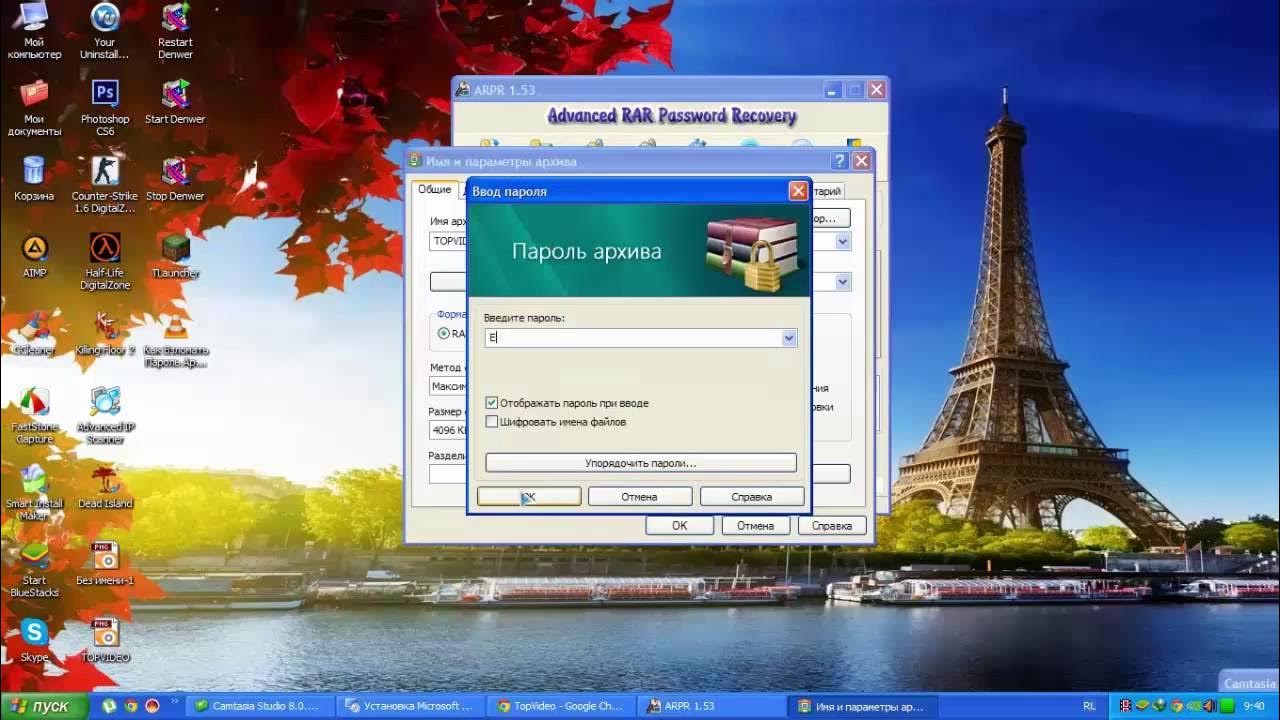Click Упорядочить пароли... button
Image resolution: width=1280 pixels, height=720 pixels.
pos(641,463)
